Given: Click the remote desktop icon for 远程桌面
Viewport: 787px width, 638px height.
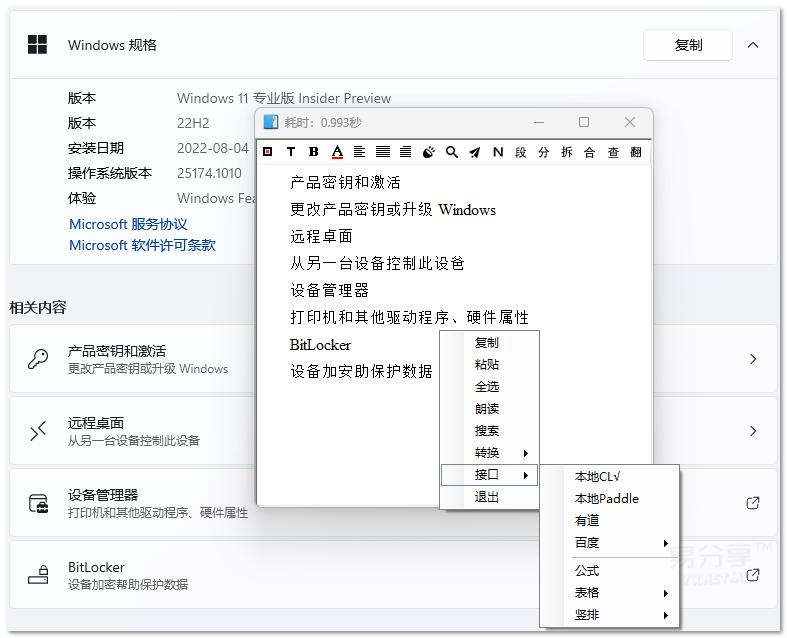Looking at the screenshot, I should [38, 431].
